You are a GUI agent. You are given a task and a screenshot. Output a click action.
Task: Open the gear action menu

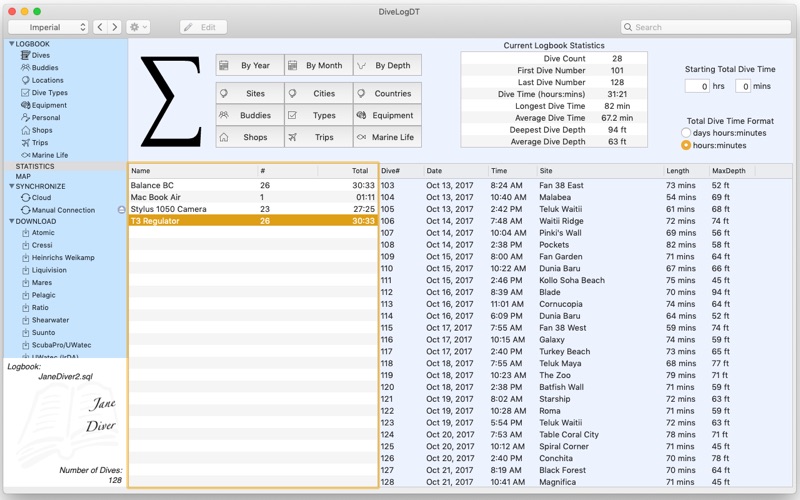coord(139,27)
